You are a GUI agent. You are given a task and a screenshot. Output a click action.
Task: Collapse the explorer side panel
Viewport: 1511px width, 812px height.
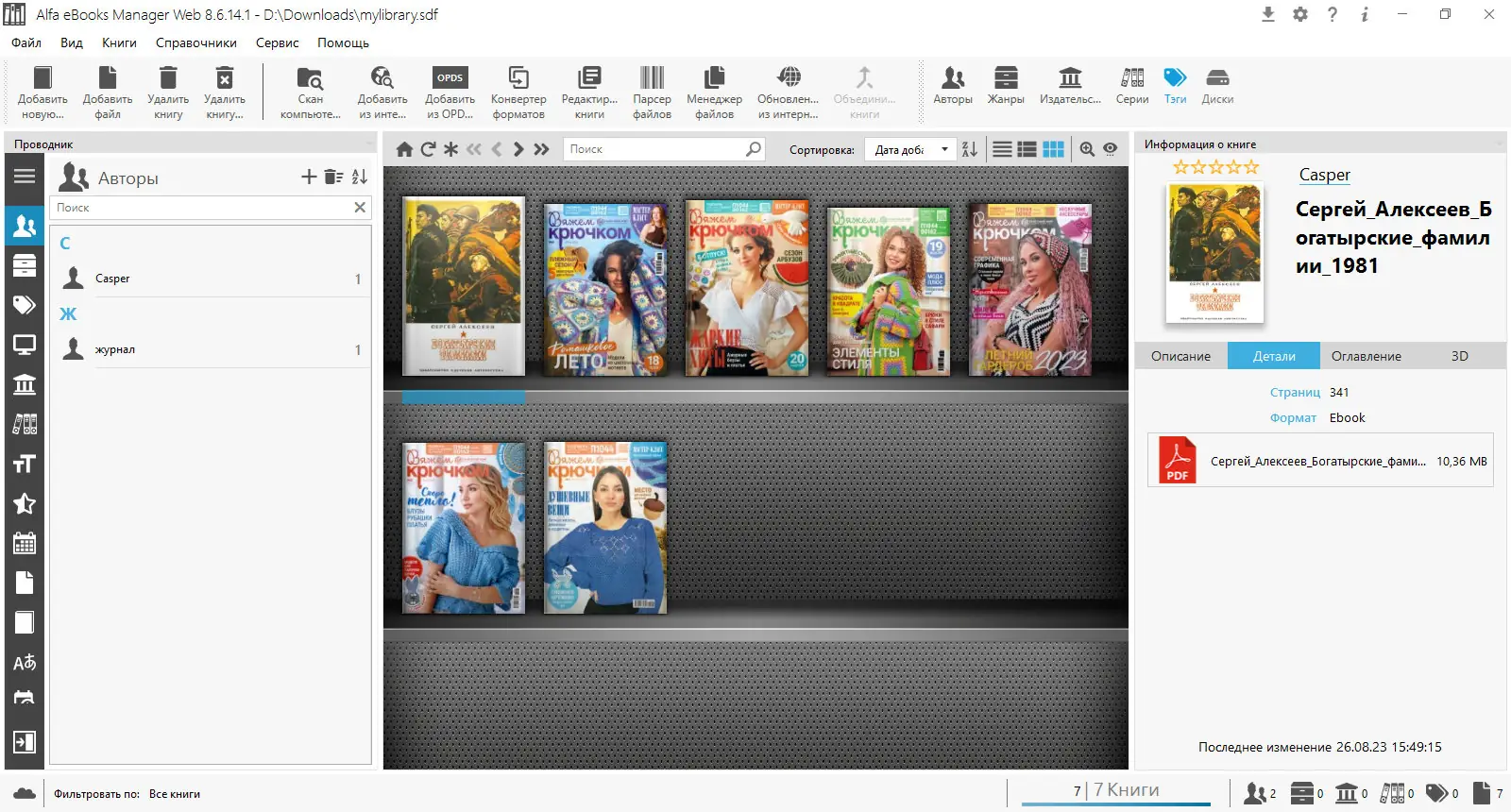[25, 742]
